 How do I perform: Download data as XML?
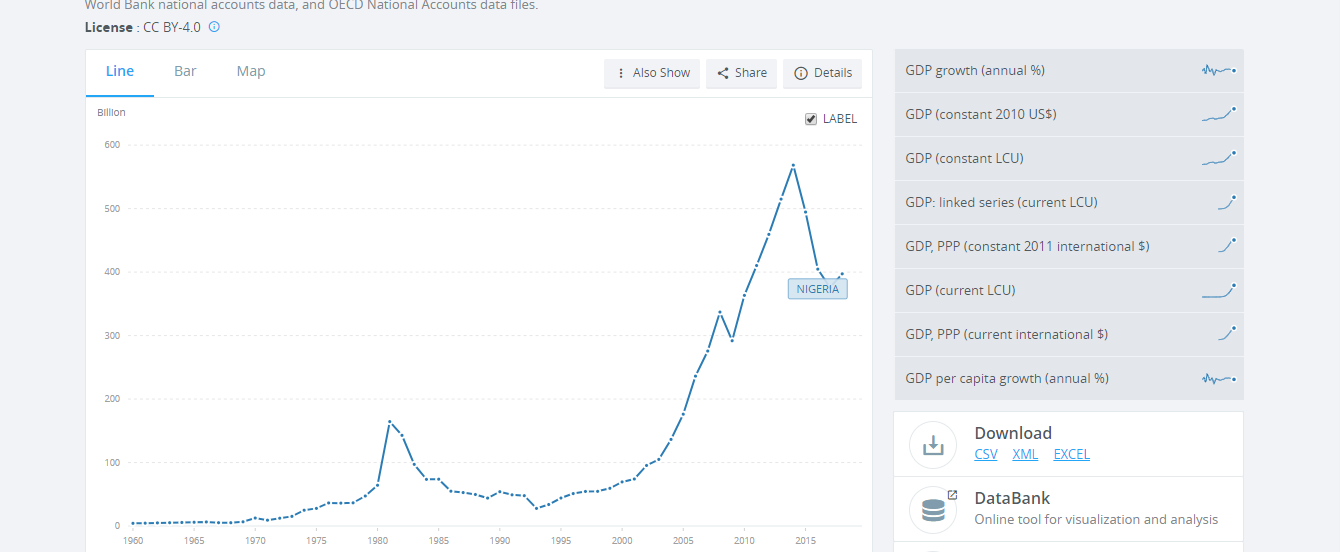pos(1025,454)
